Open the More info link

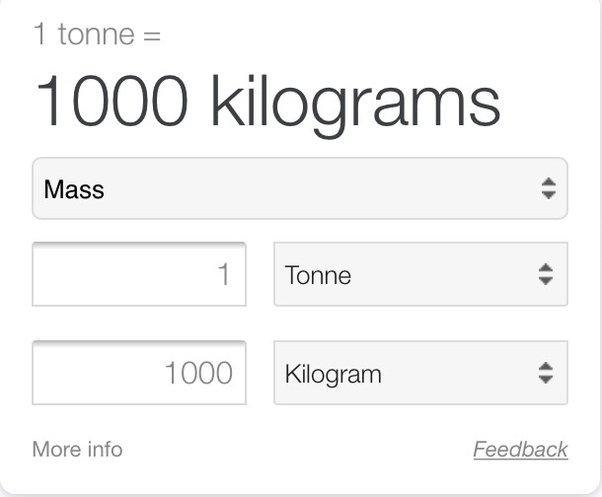pos(78,449)
